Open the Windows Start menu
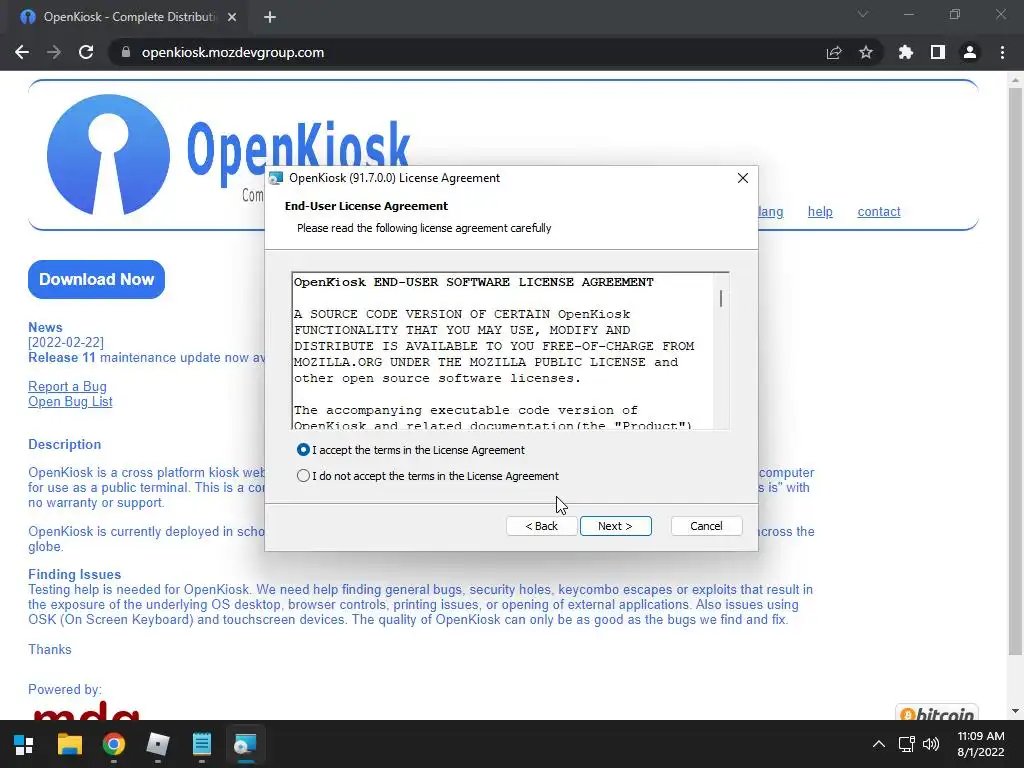Screen dimensions: 1024x768 pyautogui.click(x=24, y=744)
